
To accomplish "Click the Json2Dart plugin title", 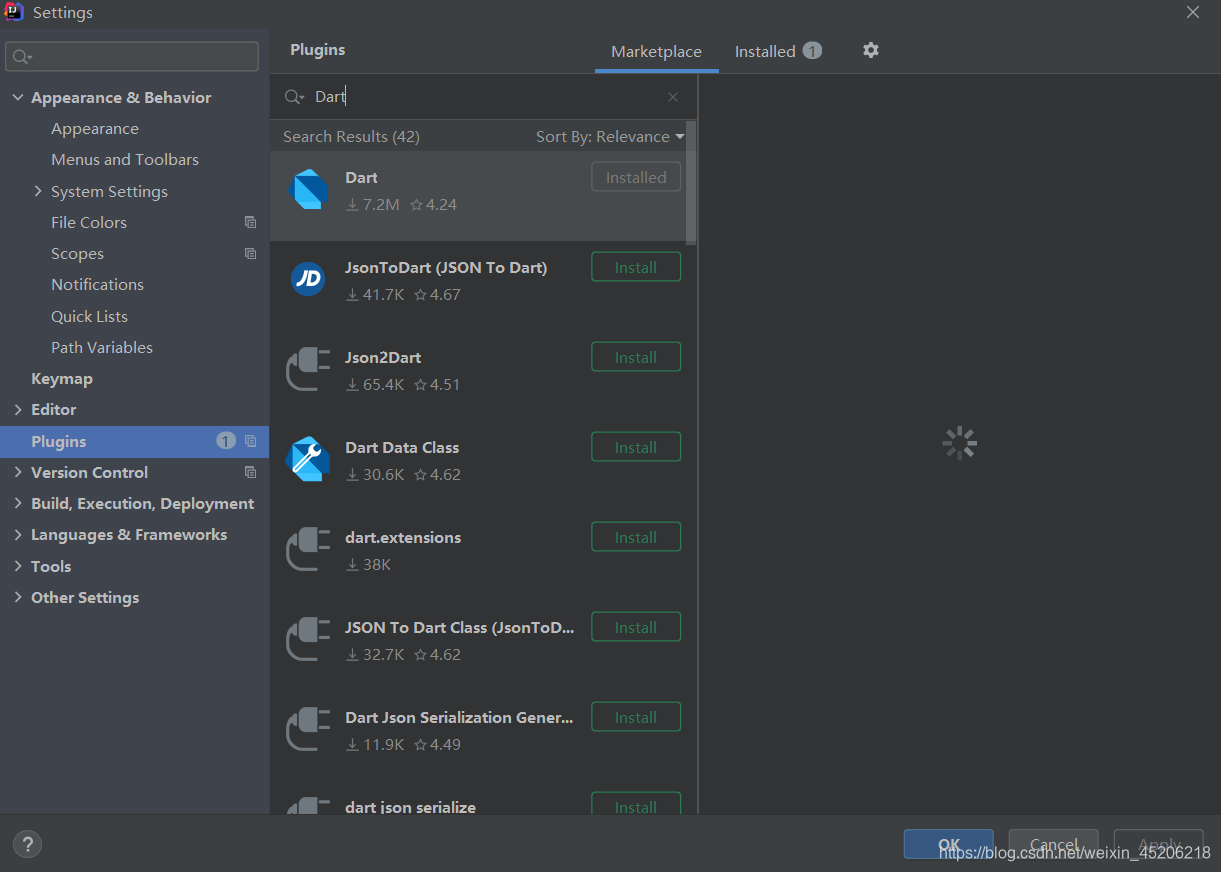I will (383, 357).
